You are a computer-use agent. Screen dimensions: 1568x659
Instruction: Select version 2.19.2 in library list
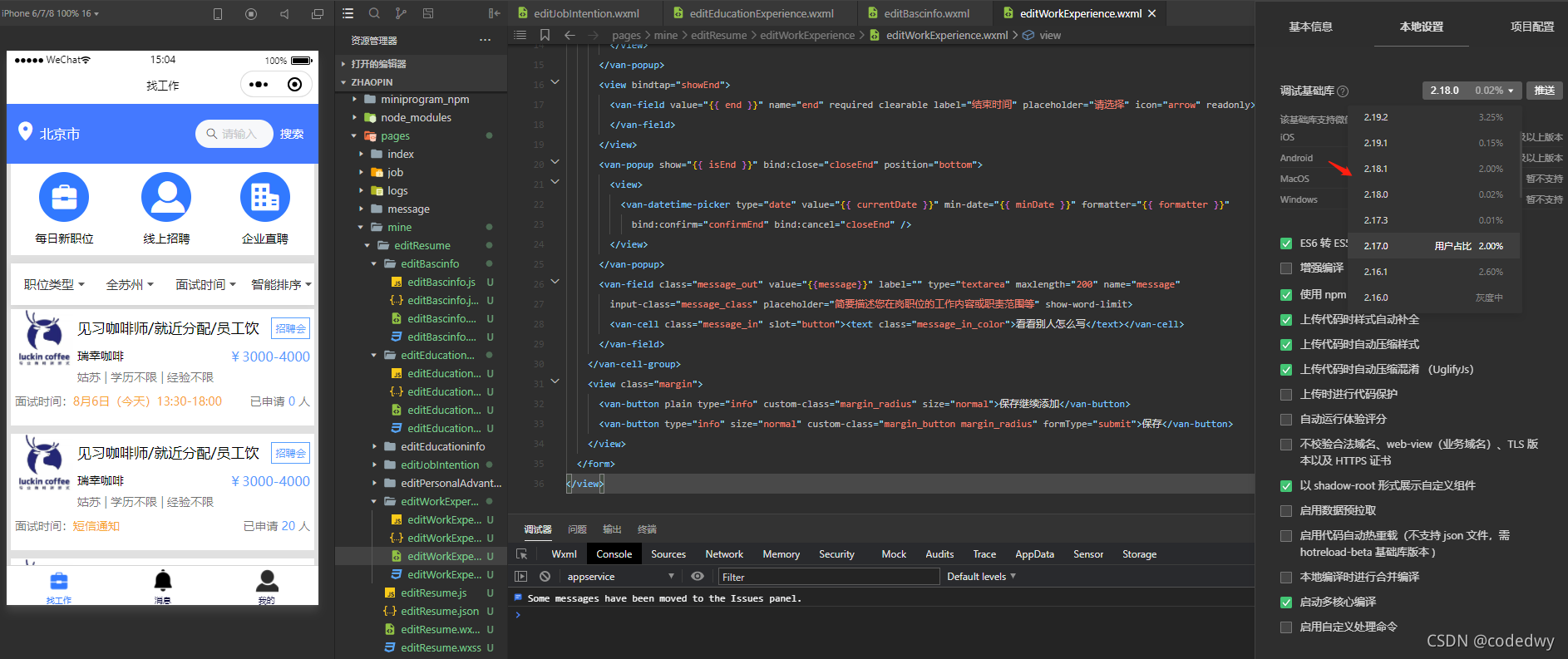coord(1433,117)
